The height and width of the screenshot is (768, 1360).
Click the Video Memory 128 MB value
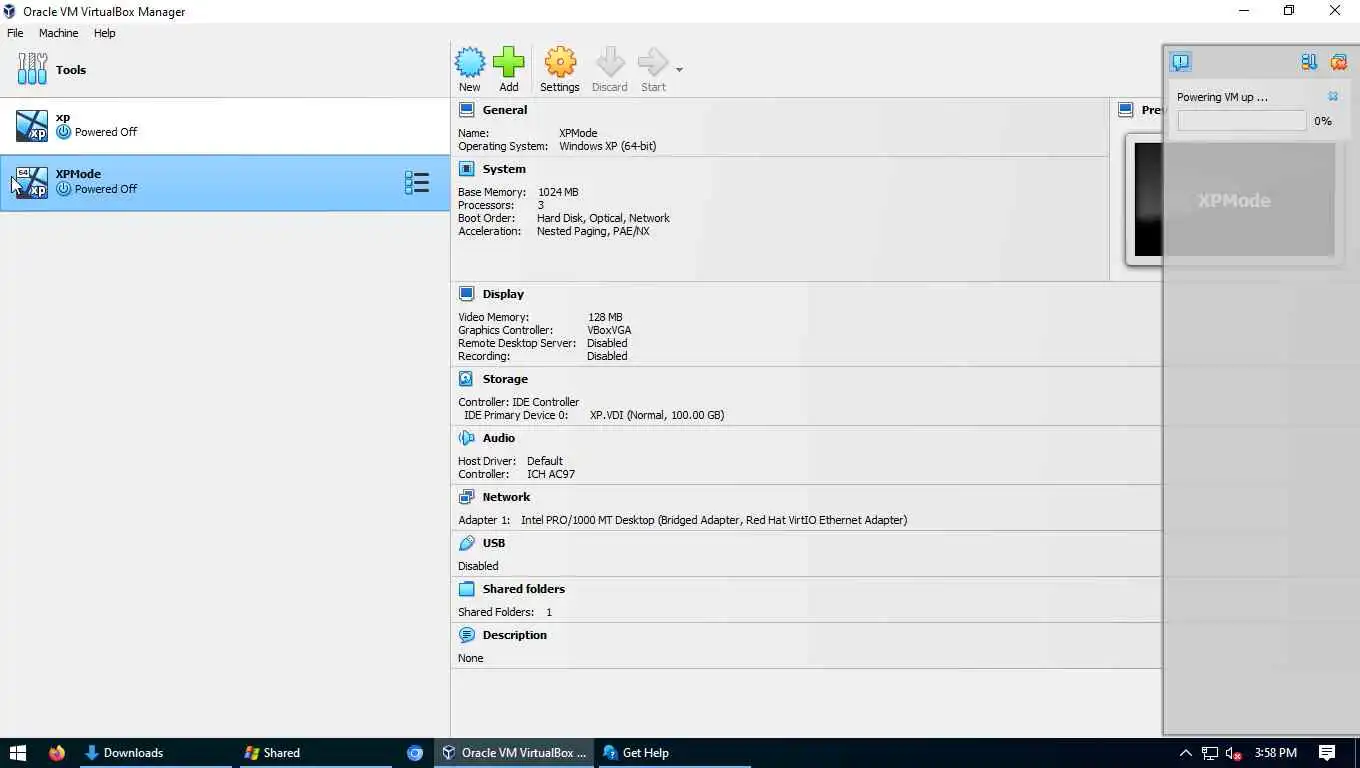tap(605, 317)
